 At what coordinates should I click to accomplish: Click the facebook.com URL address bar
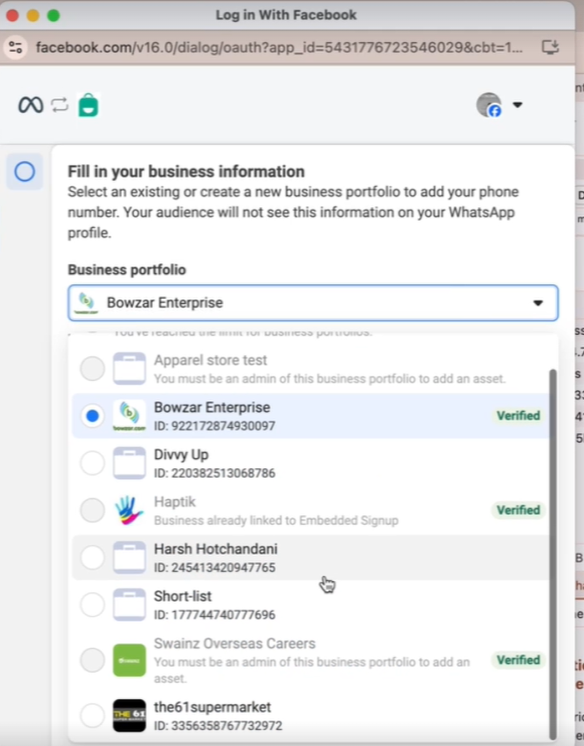click(x=279, y=47)
